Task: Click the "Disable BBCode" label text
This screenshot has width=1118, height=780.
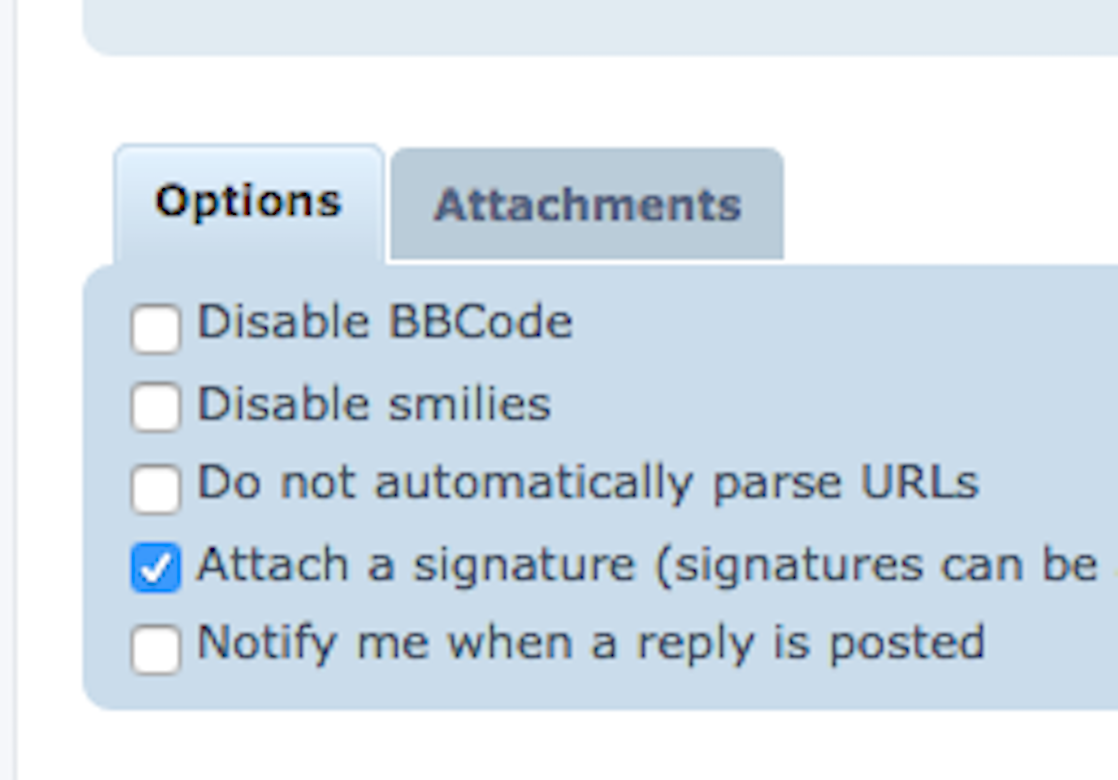Action: click(x=384, y=323)
